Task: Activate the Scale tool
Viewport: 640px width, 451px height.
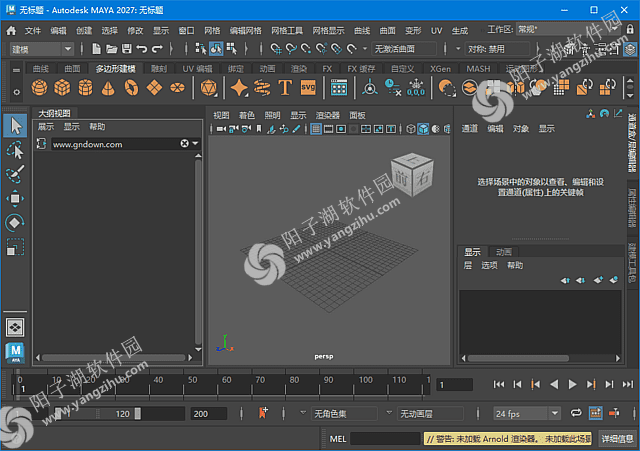Action: 16,247
